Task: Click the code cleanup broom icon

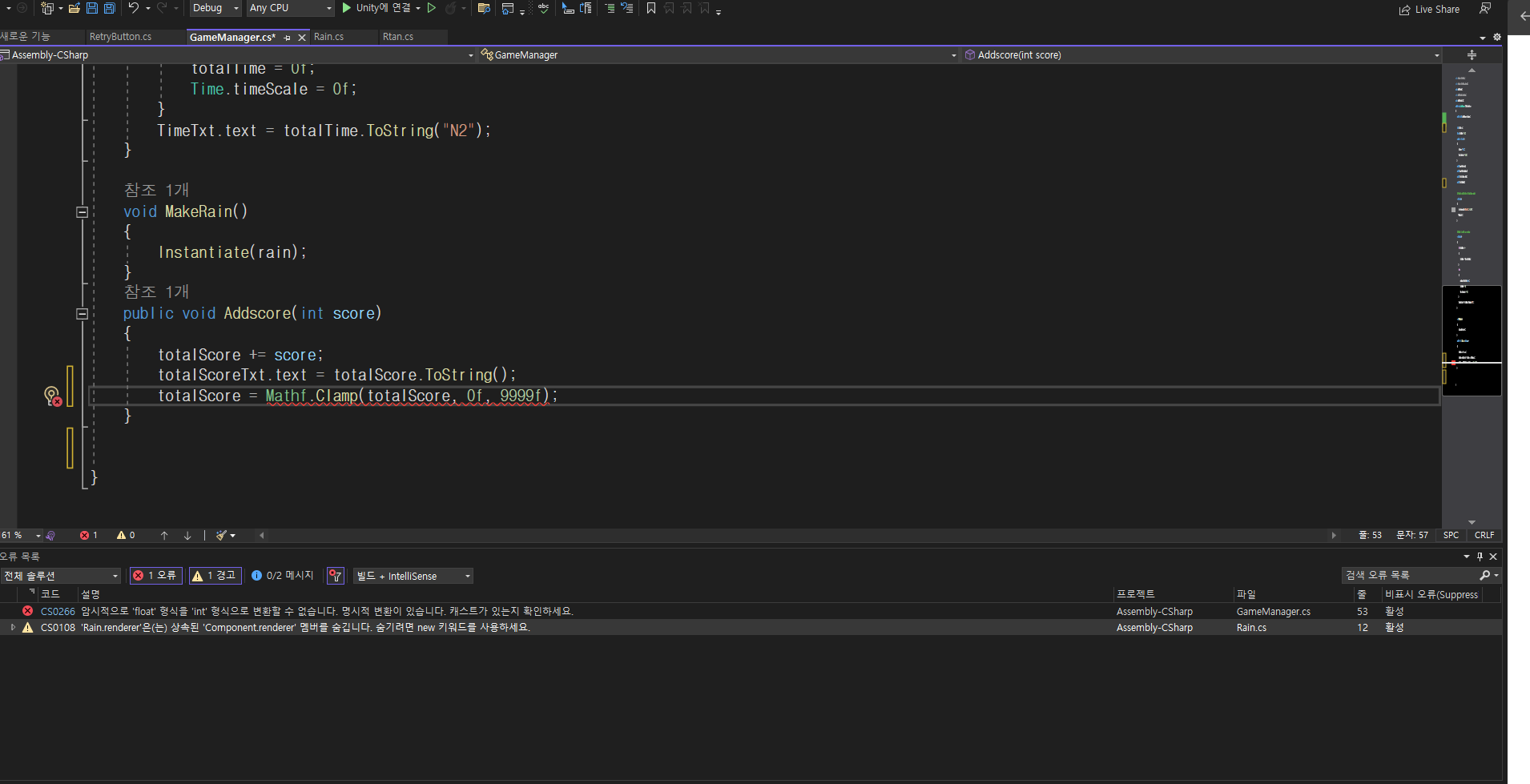Action: (x=222, y=536)
